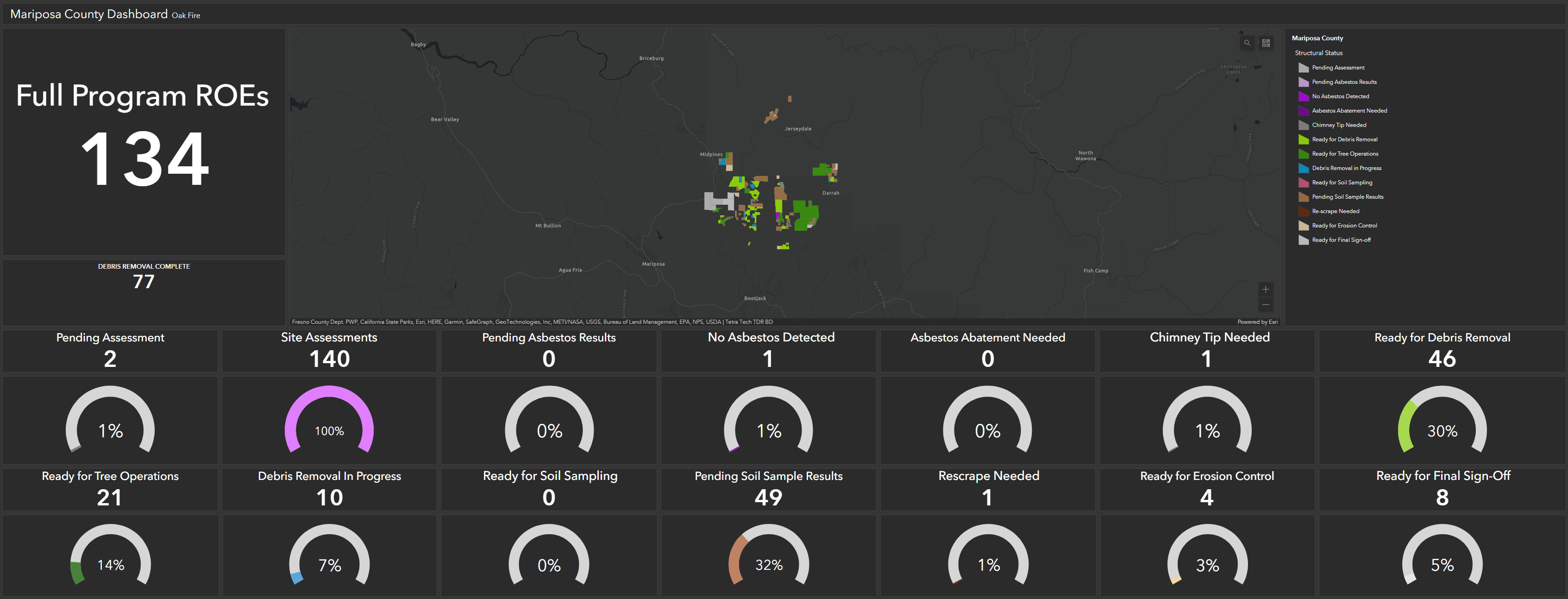Zoom out on the map

[x=1266, y=304]
